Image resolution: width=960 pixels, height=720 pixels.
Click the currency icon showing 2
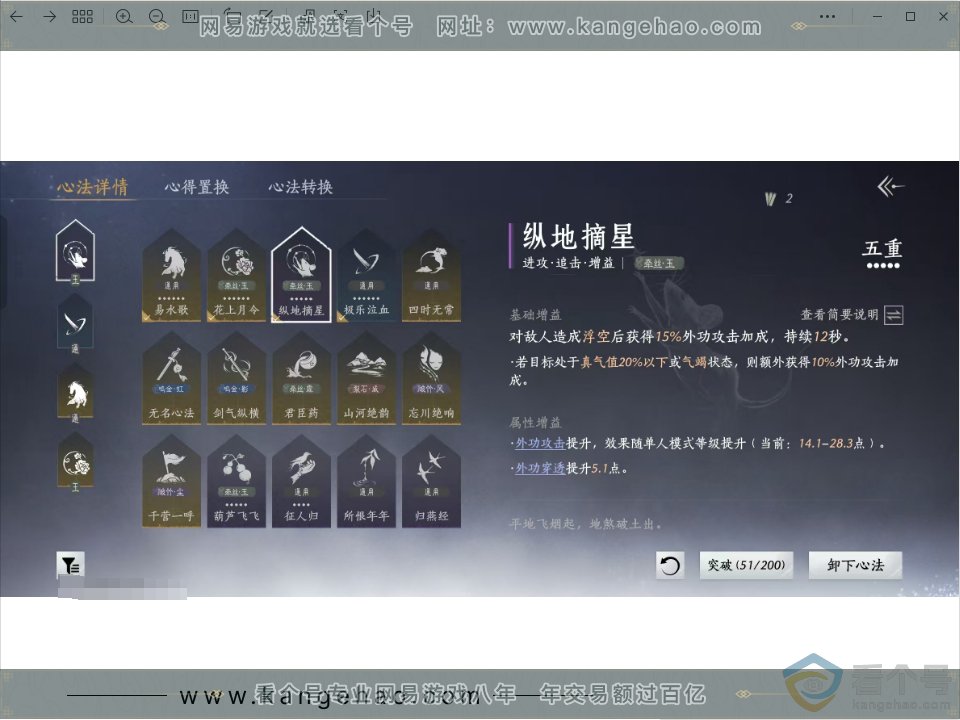pyautogui.click(x=771, y=199)
